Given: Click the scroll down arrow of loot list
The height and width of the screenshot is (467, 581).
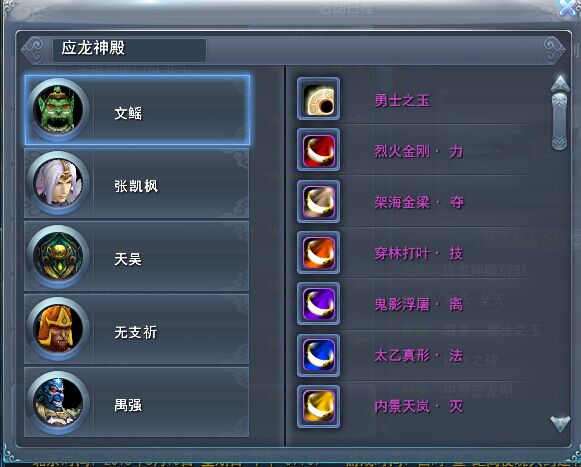Looking at the screenshot, I should click(560, 424).
